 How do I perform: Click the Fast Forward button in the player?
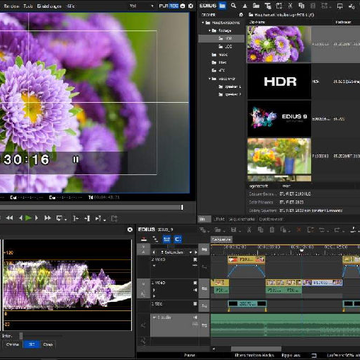point(48,218)
